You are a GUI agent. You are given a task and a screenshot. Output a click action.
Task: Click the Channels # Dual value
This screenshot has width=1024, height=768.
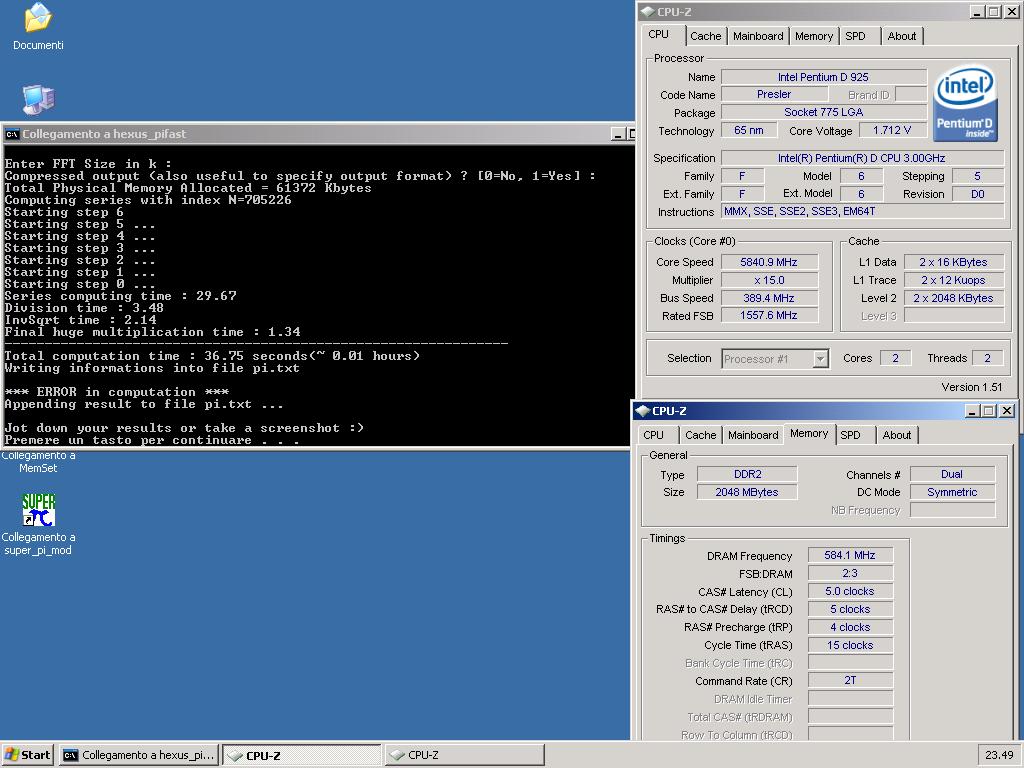952,474
